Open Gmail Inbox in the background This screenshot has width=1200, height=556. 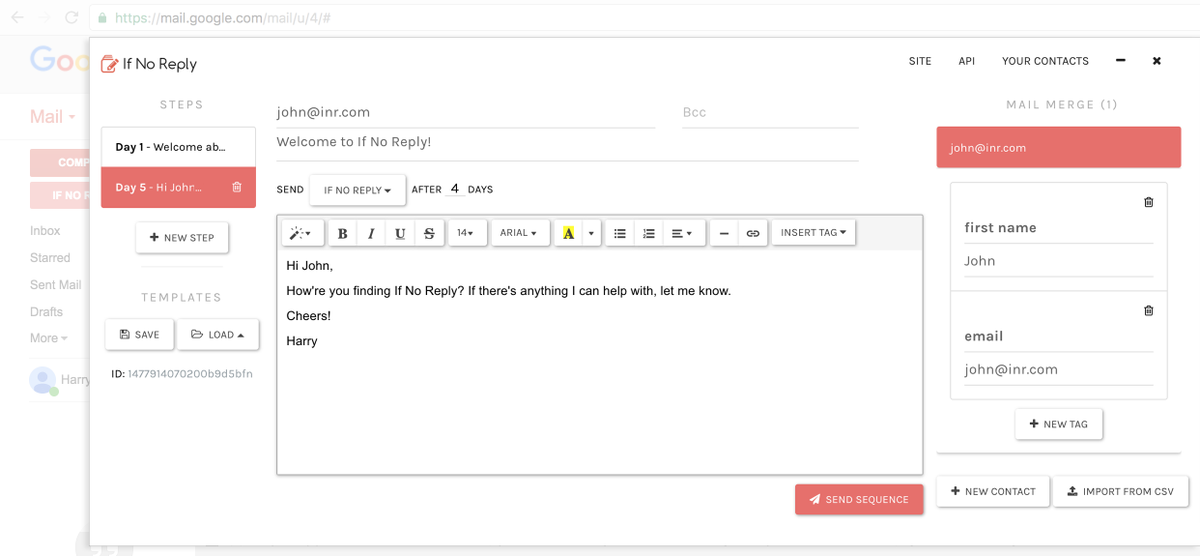tap(45, 231)
